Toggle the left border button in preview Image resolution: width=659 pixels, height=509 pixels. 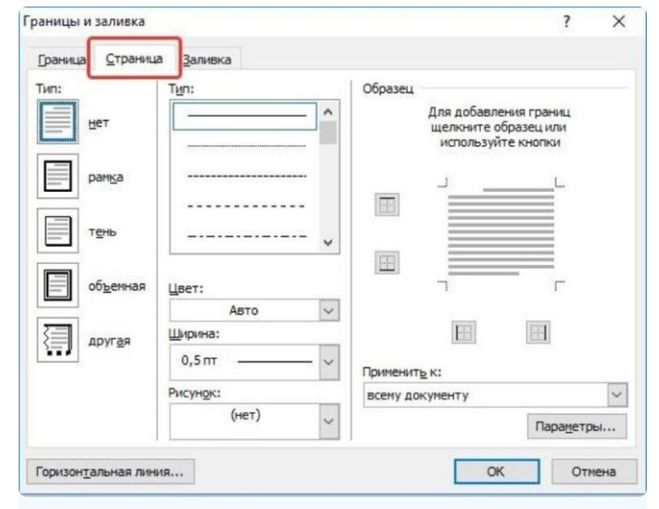(465, 333)
